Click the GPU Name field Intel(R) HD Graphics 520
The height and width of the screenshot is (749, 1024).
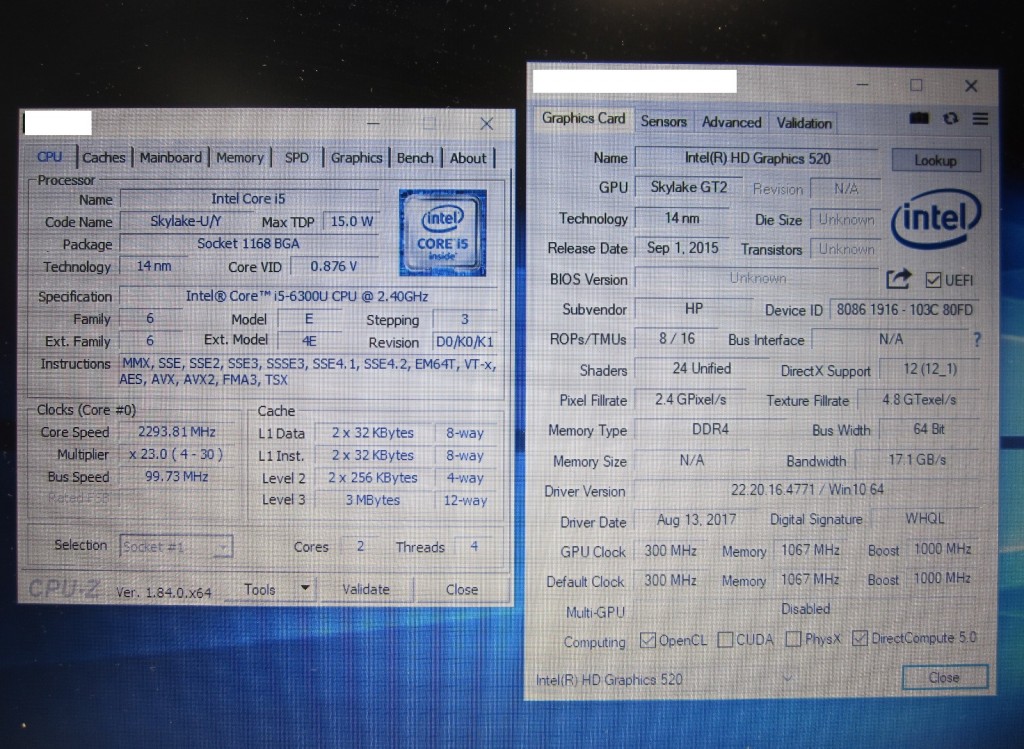click(758, 158)
